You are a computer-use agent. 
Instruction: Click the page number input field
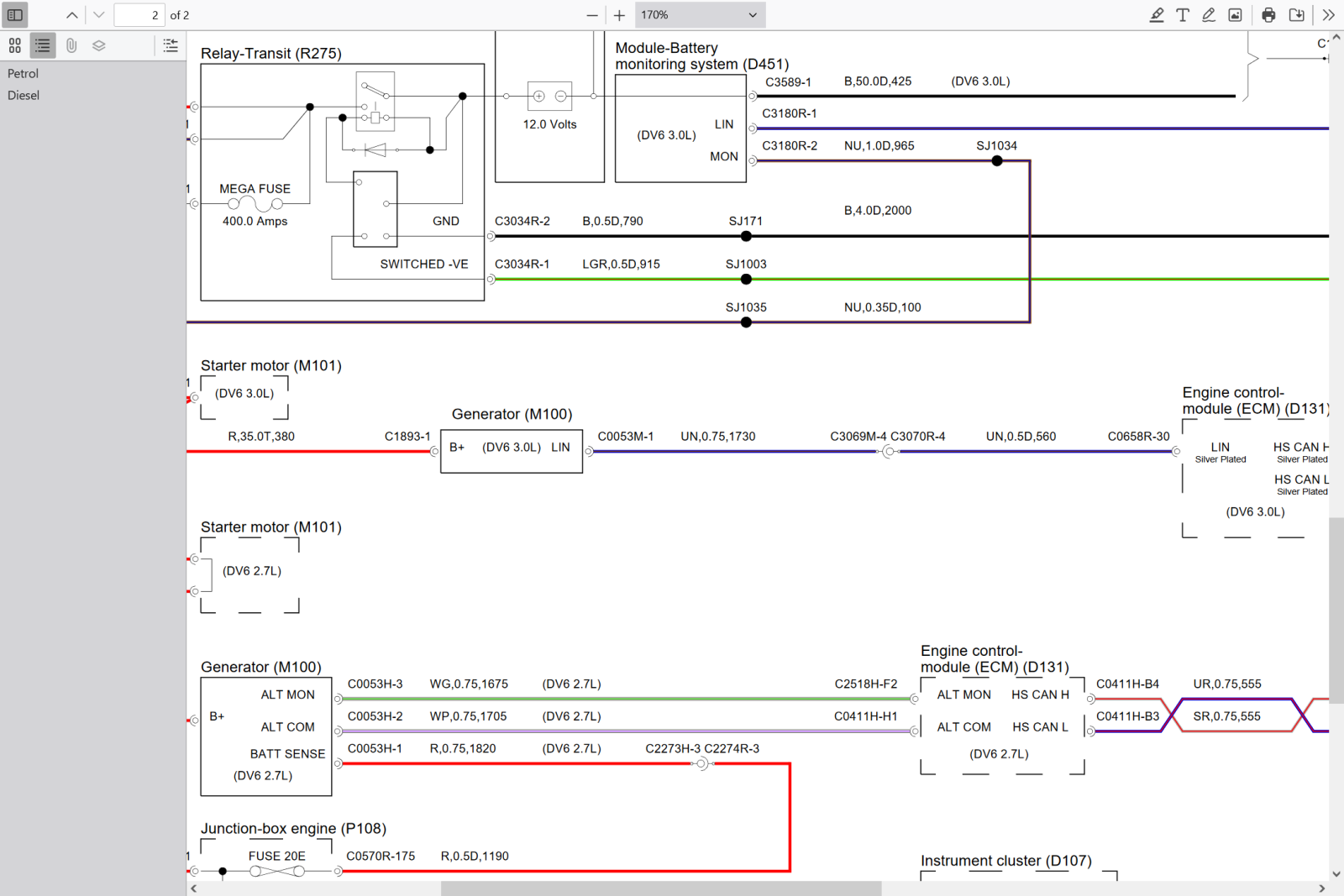coord(139,15)
